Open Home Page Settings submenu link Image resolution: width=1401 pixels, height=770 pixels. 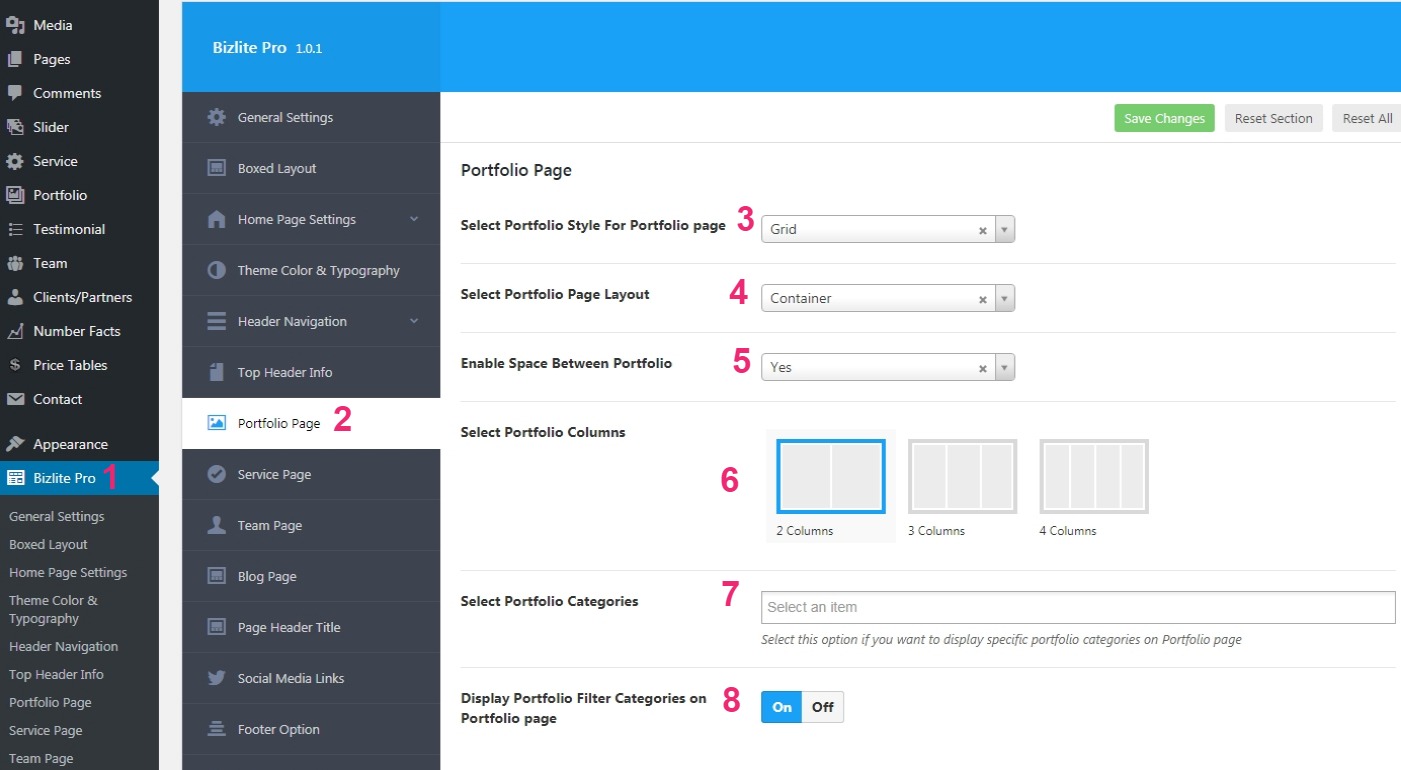[x=68, y=573]
